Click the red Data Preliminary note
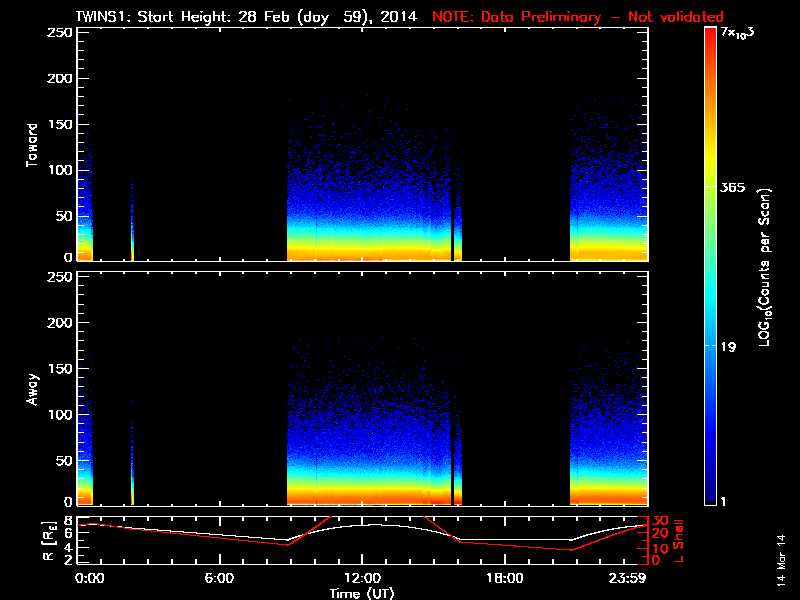The image size is (800, 600). [577, 16]
